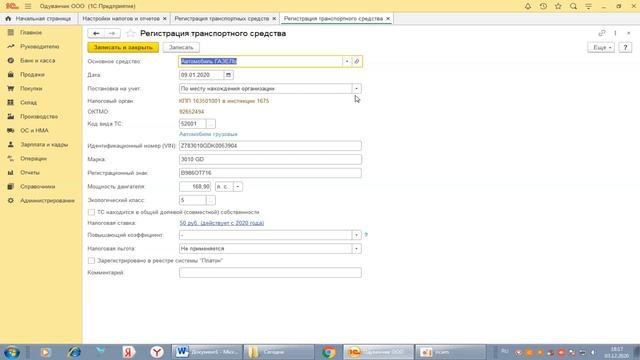The width and height of the screenshot is (640, 360).
Task: Open Windows Start button
Action: [11, 352]
